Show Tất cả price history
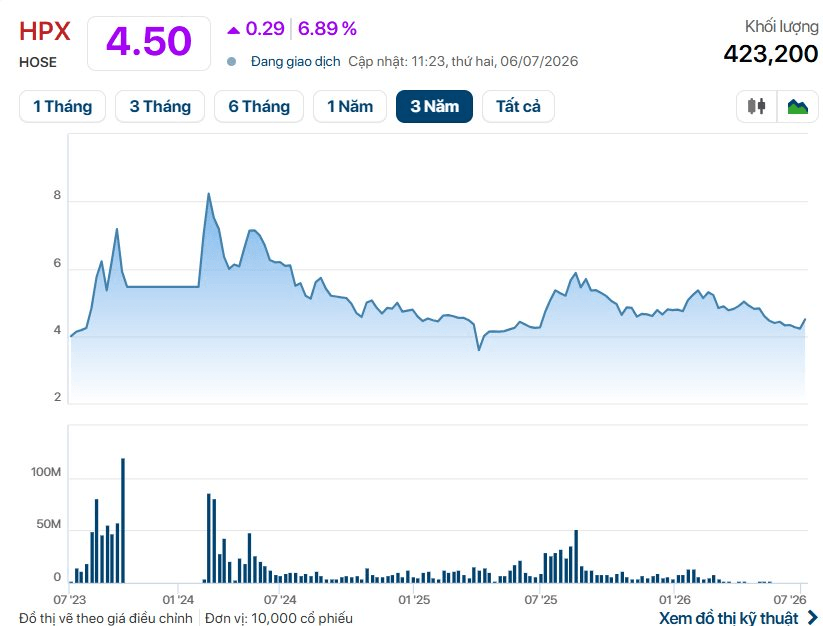 (x=518, y=107)
